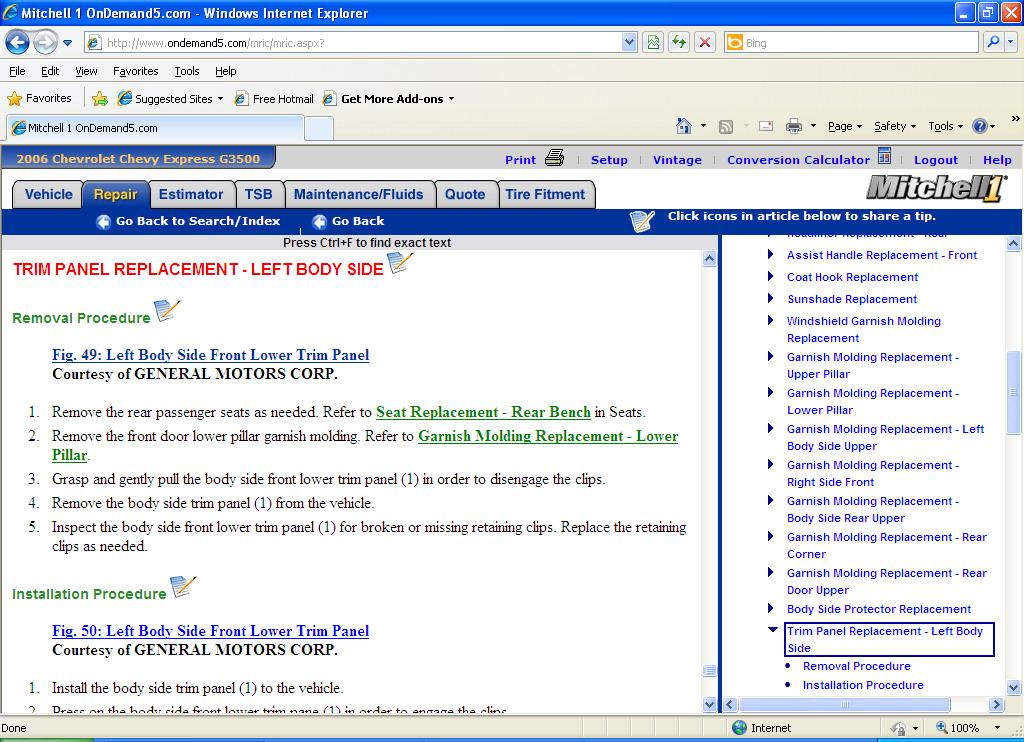Click the Stop loading red X icon

(x=705, y=42)
